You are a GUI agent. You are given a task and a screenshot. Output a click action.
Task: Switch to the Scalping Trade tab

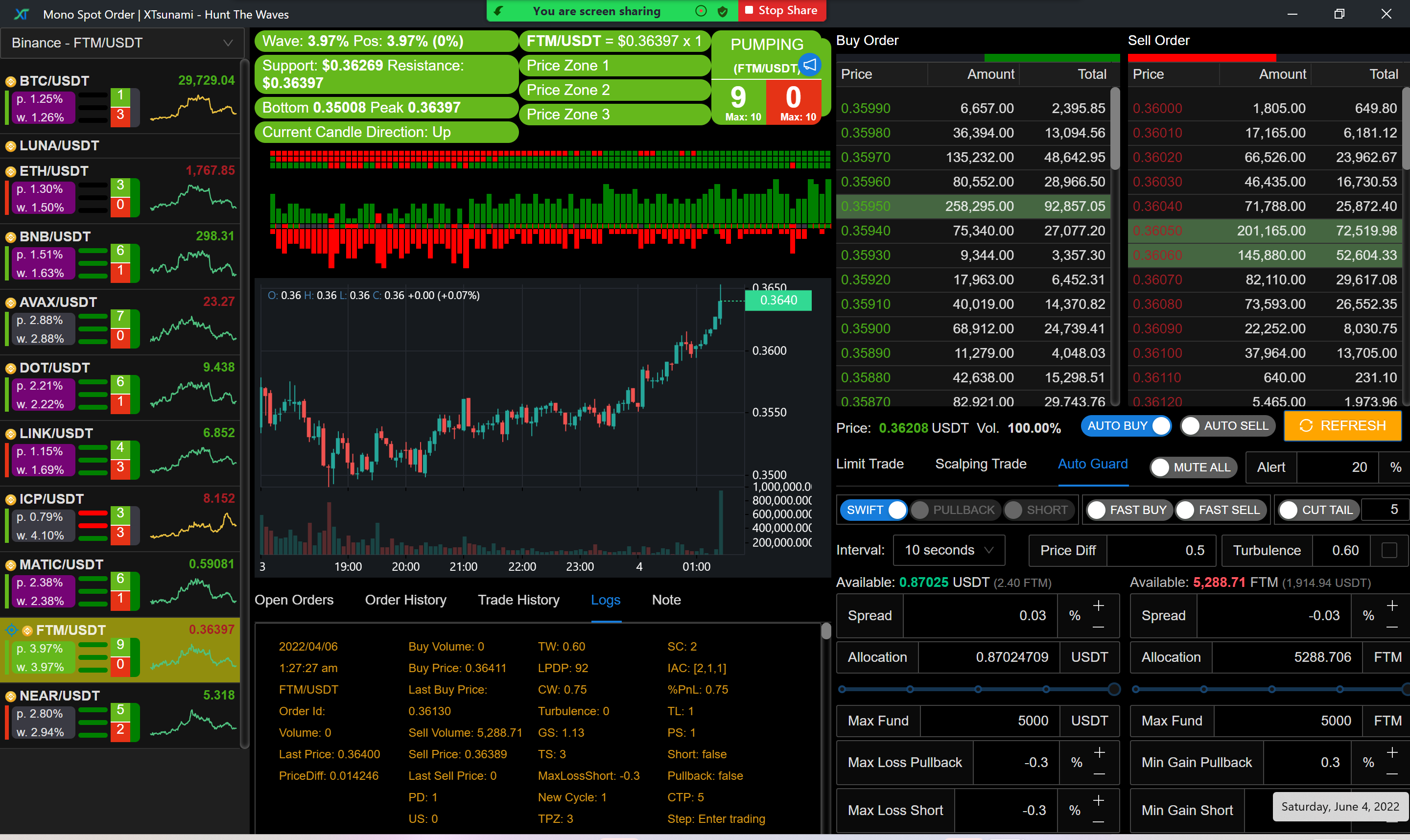980,464
